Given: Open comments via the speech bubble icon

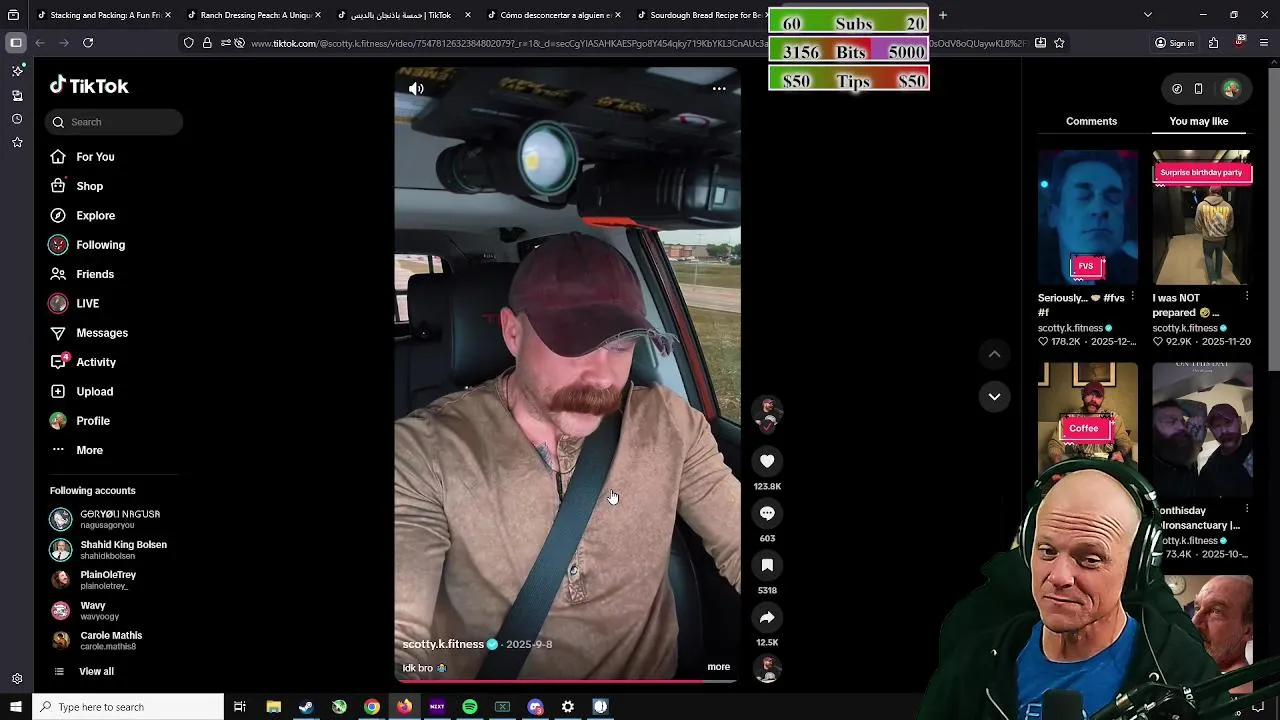Looking at the screenshot, I should [767, 513].
